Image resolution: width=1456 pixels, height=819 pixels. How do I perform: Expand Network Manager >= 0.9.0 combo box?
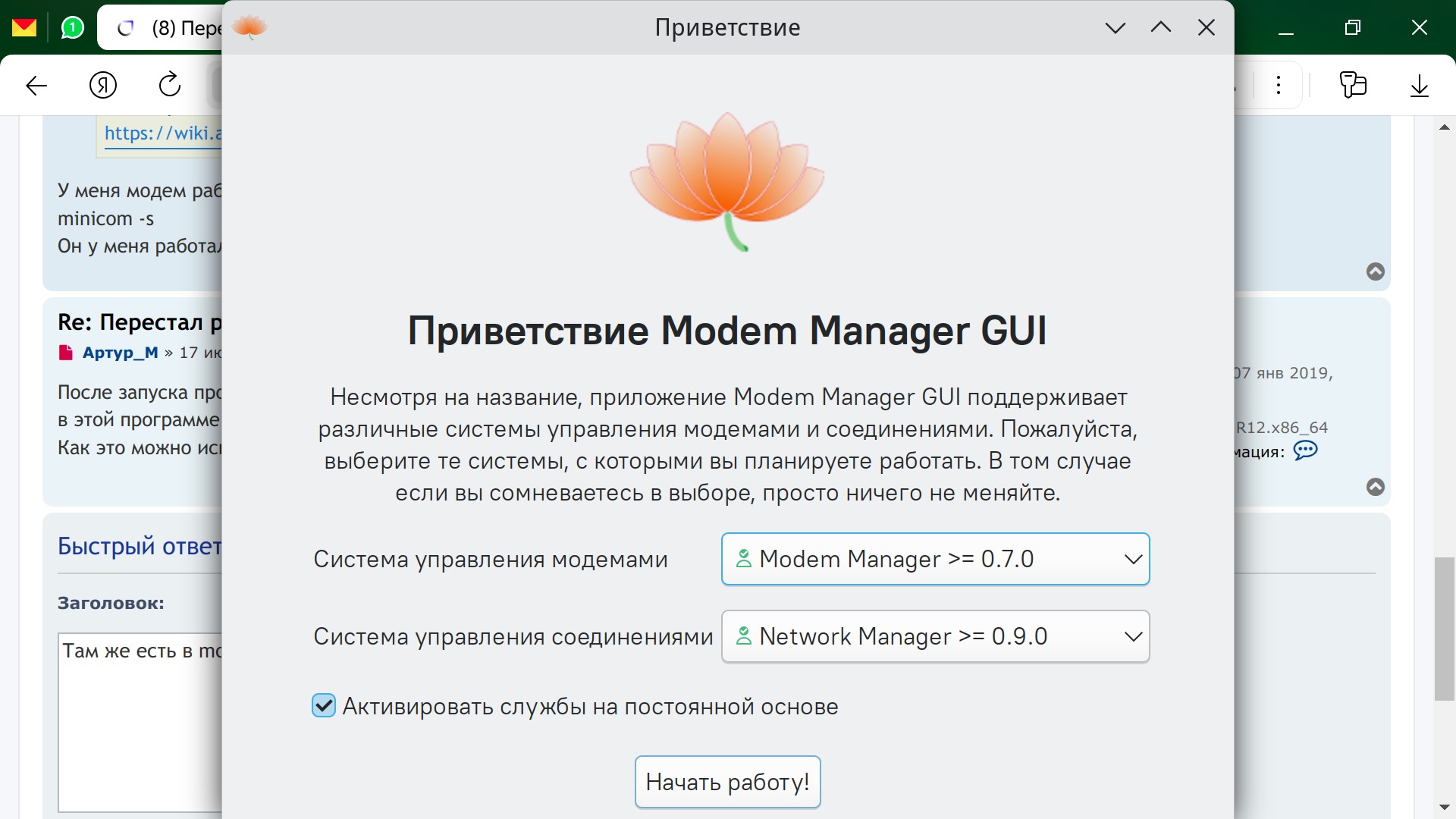(935, 636)
